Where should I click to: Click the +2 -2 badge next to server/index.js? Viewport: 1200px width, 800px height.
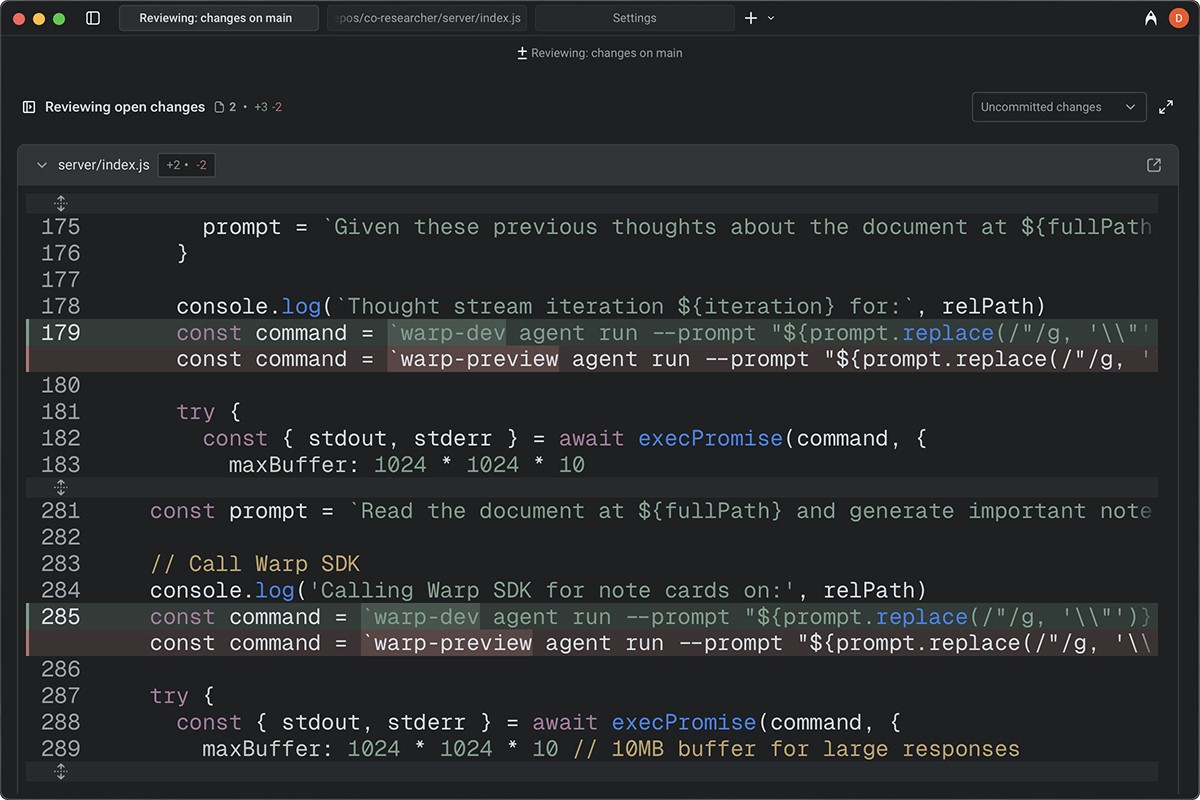point(186,165)
